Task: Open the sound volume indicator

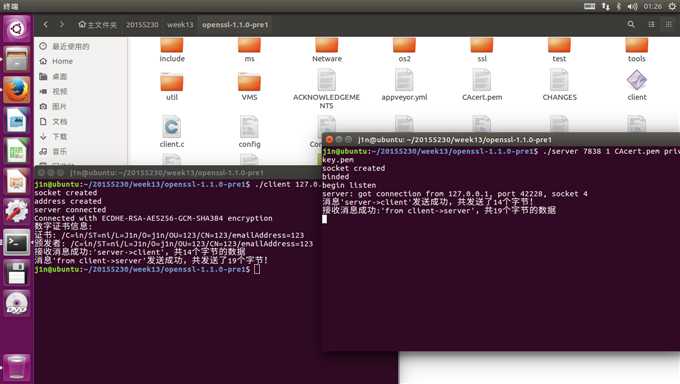Action: coord(632,6)
